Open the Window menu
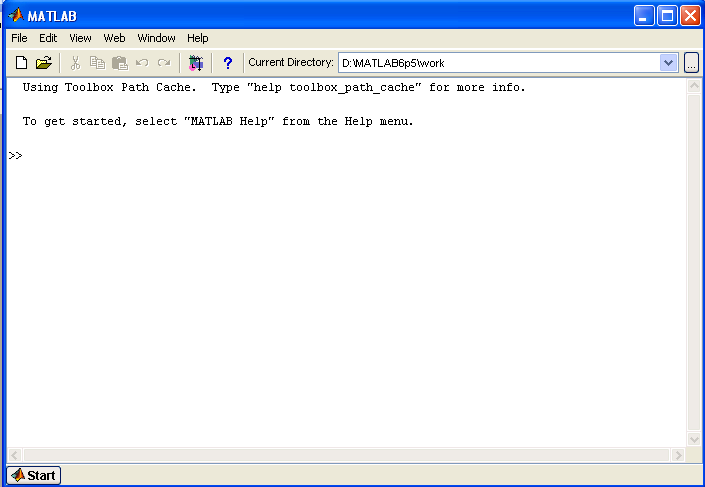Screen dimensions: 705x487 [x=156, y=38]
